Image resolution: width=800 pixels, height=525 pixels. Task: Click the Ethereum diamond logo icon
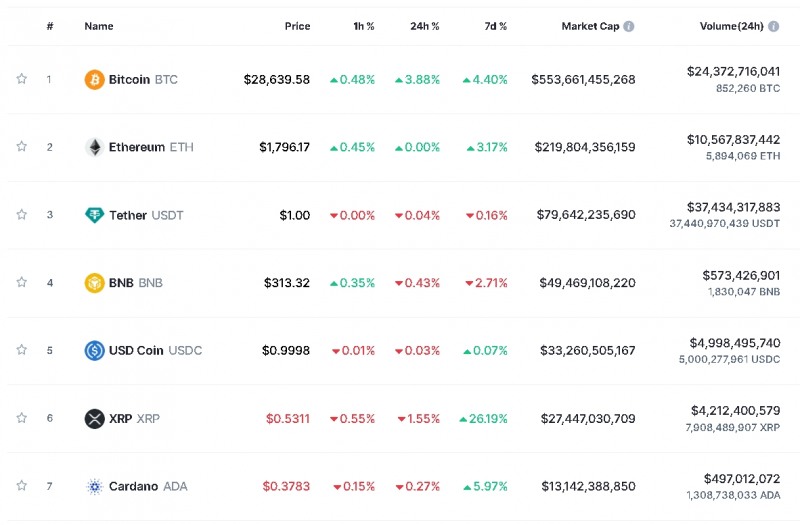94,147
